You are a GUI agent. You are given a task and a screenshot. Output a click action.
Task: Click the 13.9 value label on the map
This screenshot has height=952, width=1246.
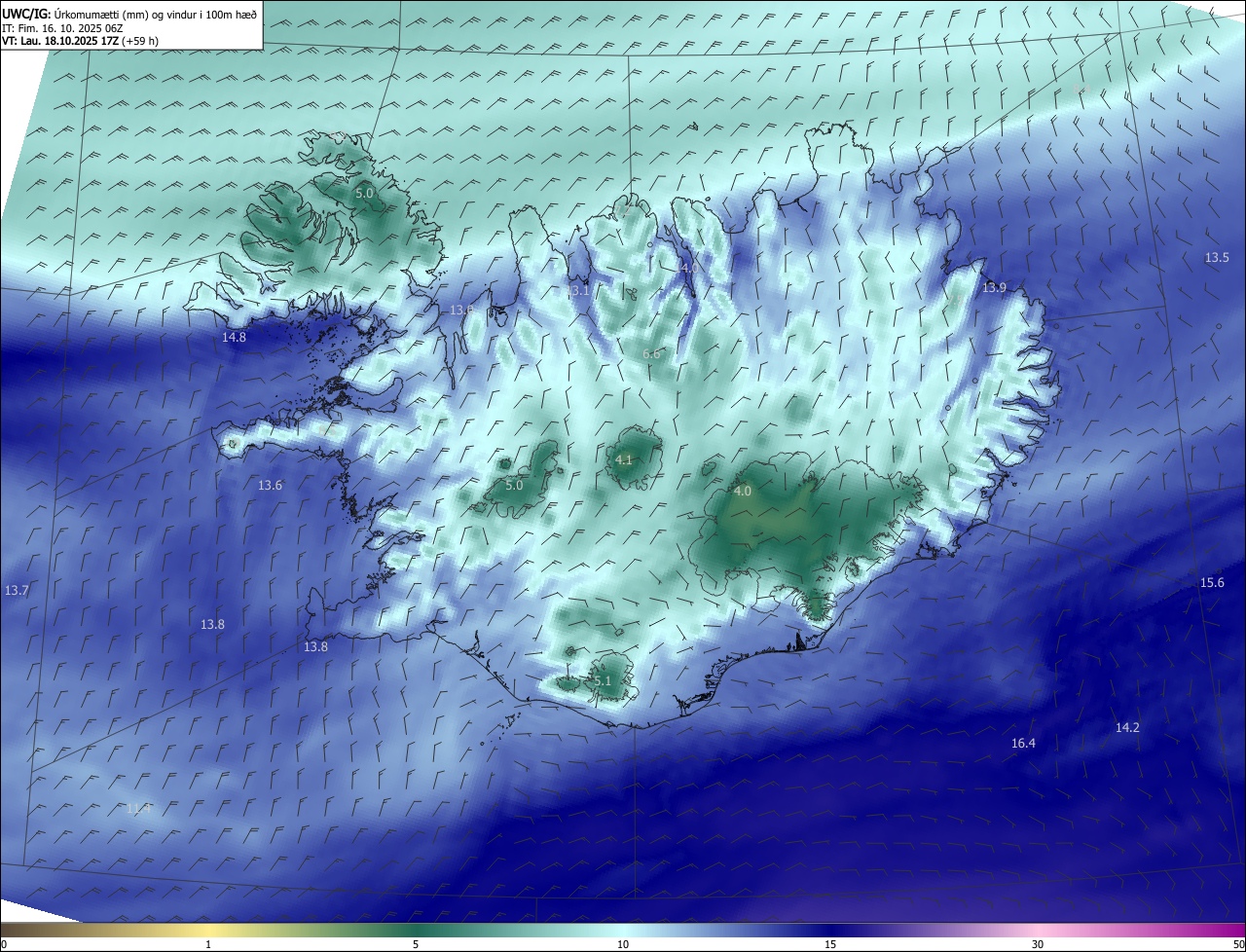(994, 287)
